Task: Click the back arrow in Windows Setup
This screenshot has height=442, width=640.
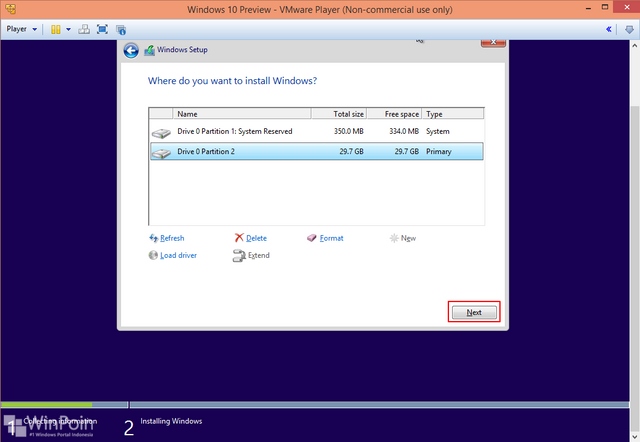Action: (x=131, y=51)
